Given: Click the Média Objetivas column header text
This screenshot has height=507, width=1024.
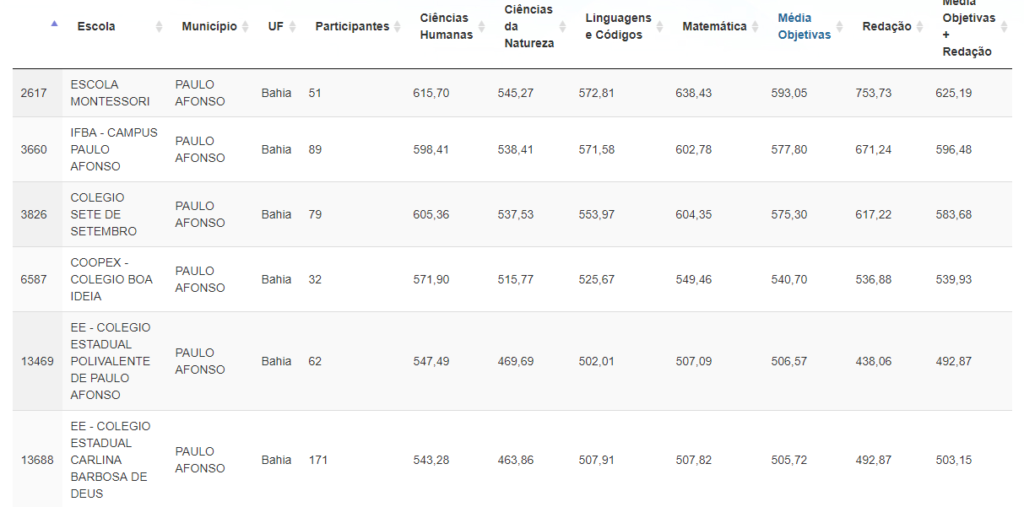Looking at the screenshot, I should pos(804,27).
